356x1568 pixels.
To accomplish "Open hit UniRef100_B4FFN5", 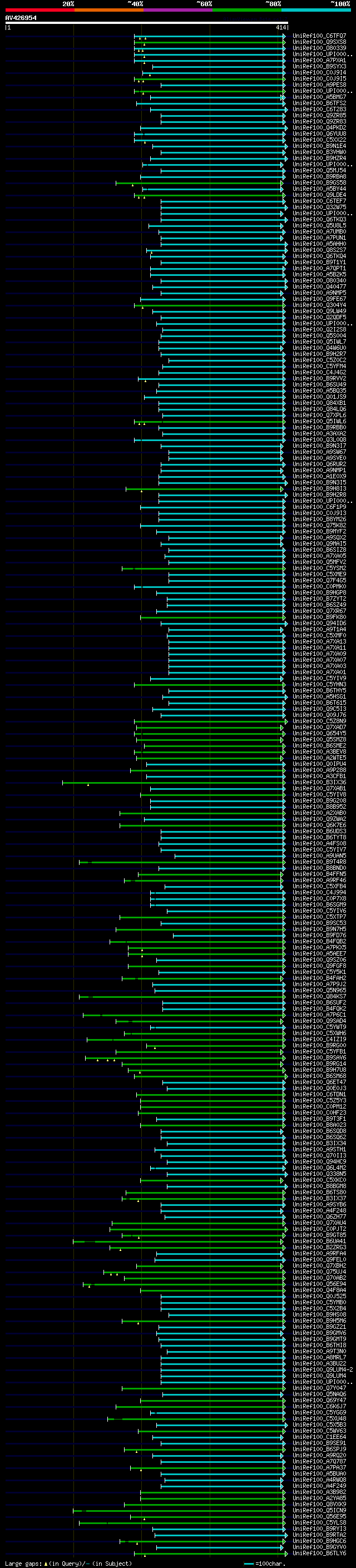I will click(319, 874).
